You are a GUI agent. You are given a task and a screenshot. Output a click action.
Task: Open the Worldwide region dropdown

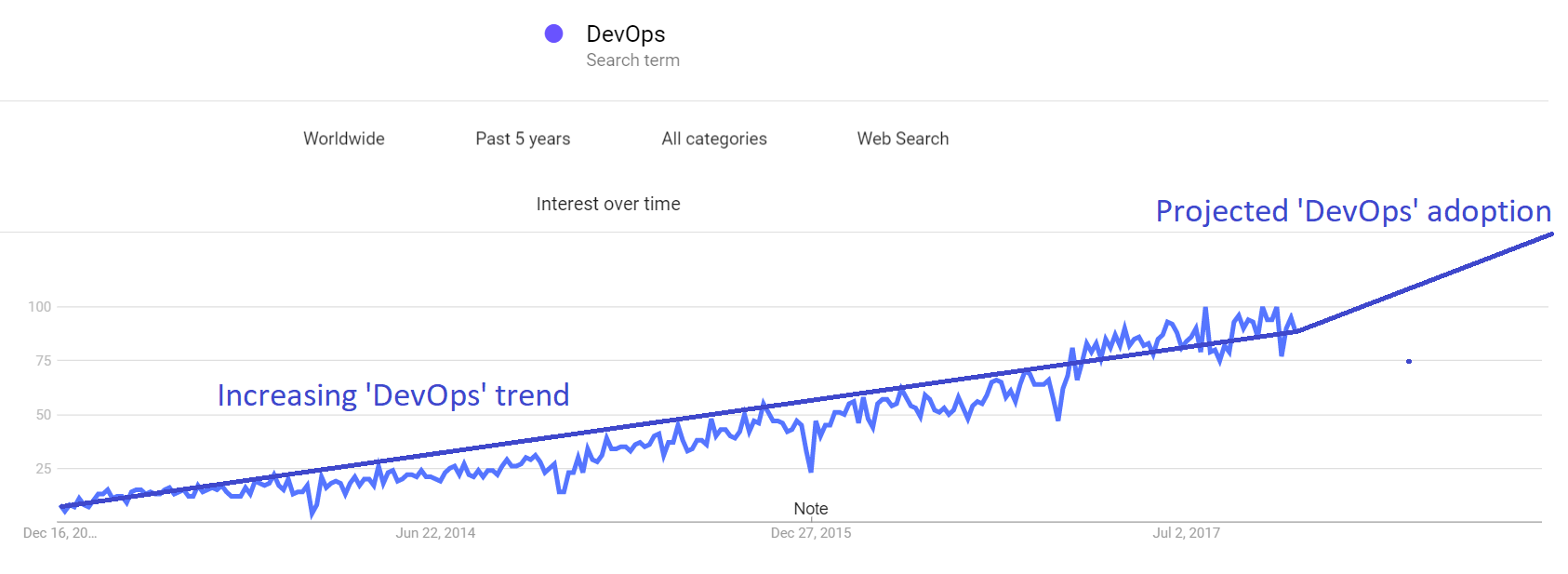click(x=343, y=139)
